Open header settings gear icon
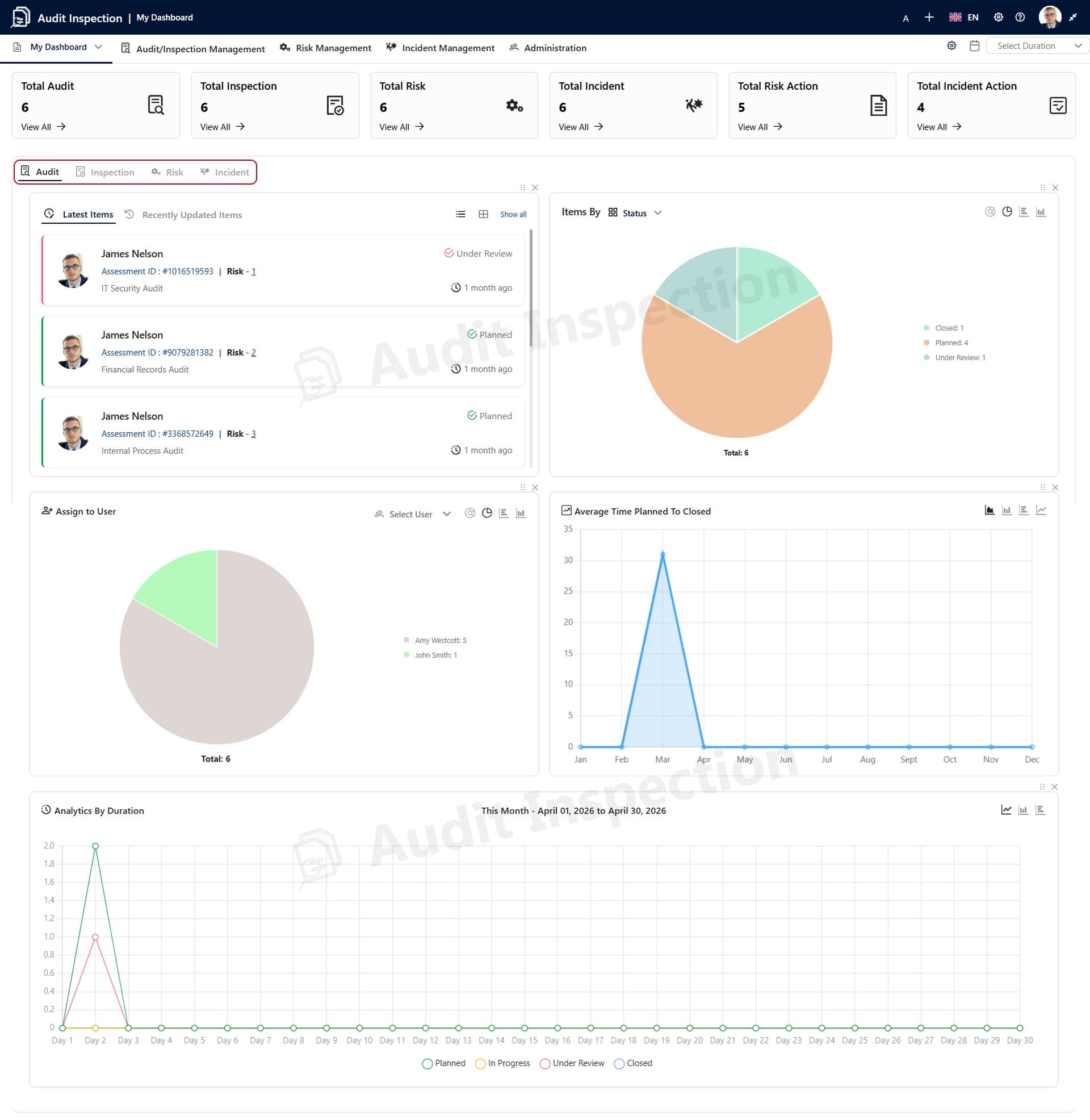1090x1120 pixels. coord(999,17)
